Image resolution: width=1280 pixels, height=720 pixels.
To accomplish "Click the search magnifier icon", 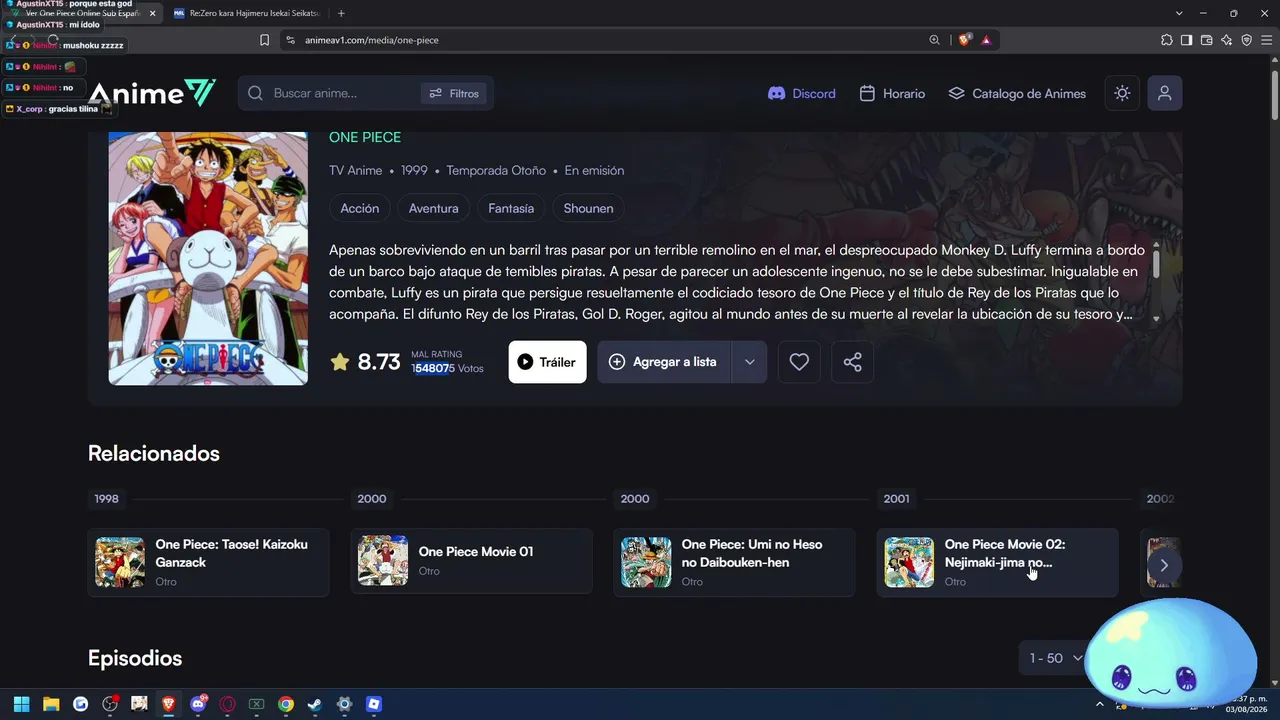I will (x=255, y=93).
